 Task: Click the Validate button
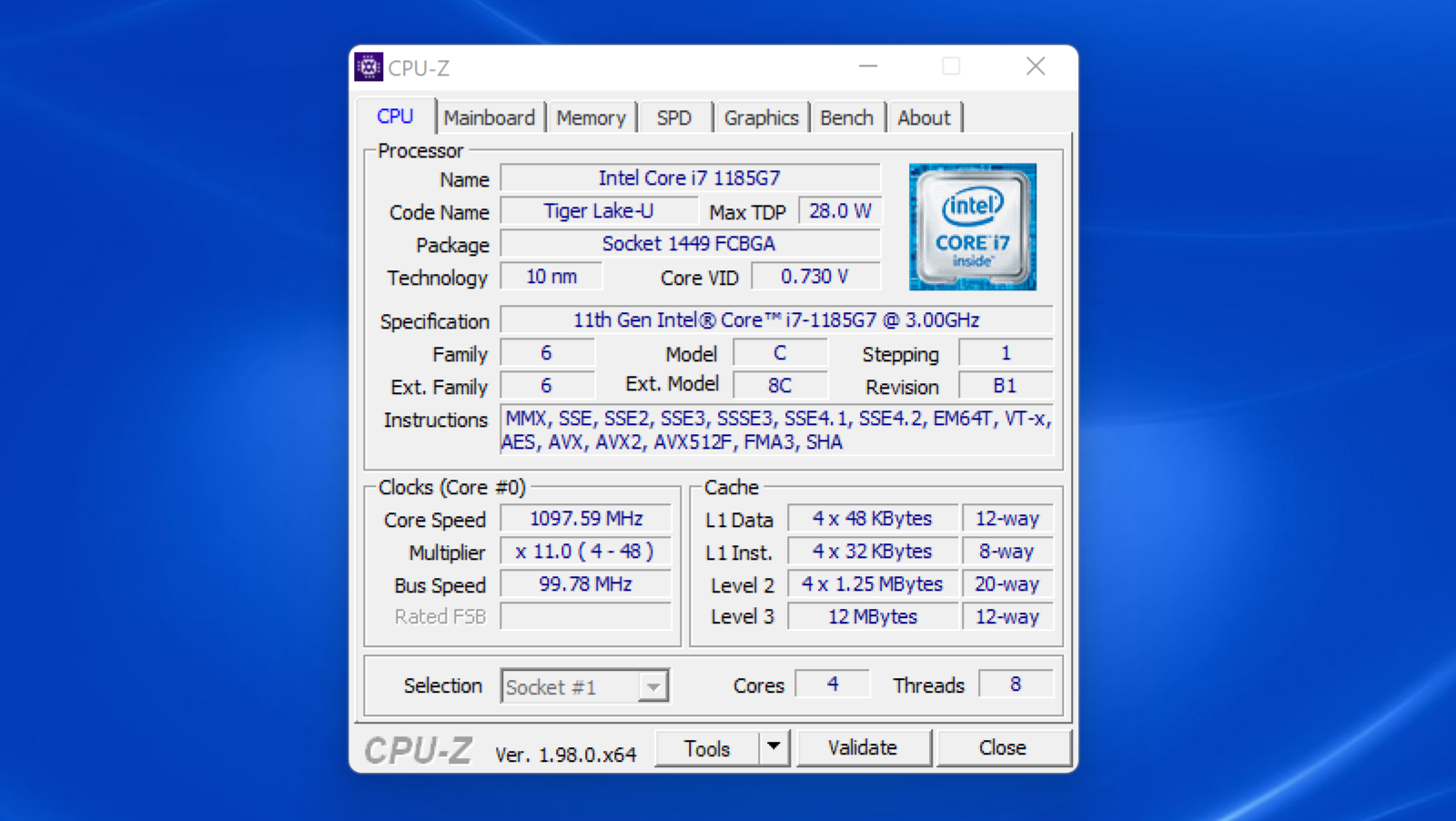(x=863, y=747)
